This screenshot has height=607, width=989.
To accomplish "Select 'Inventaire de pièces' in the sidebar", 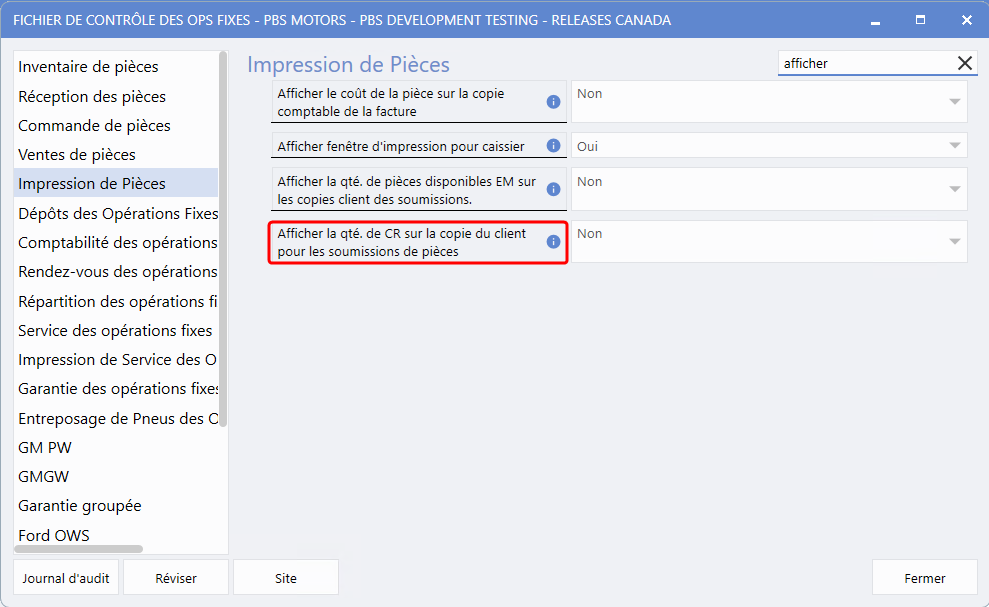I will [x=88, y=67].
